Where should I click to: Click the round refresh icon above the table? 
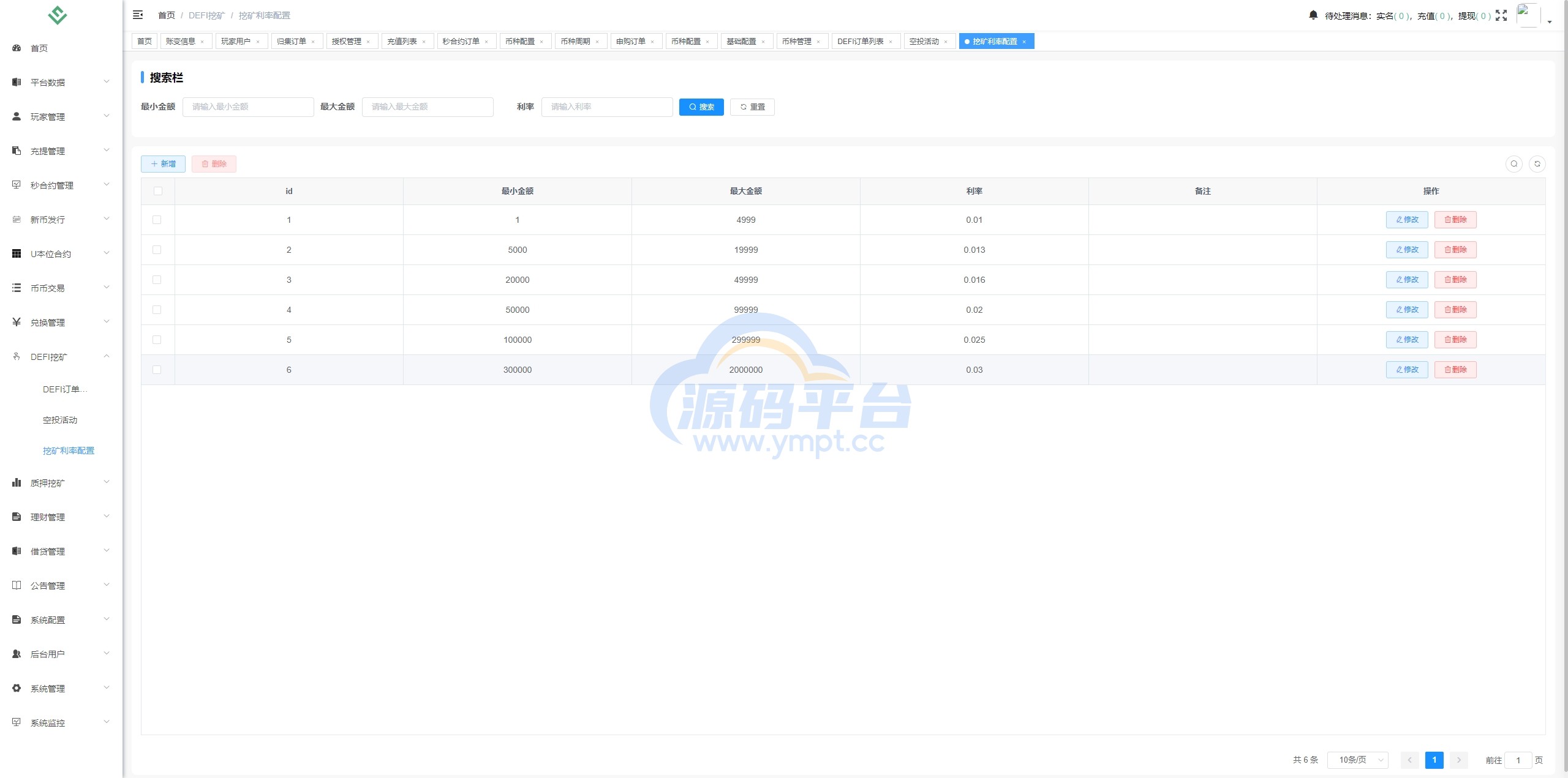[1537, 163]
